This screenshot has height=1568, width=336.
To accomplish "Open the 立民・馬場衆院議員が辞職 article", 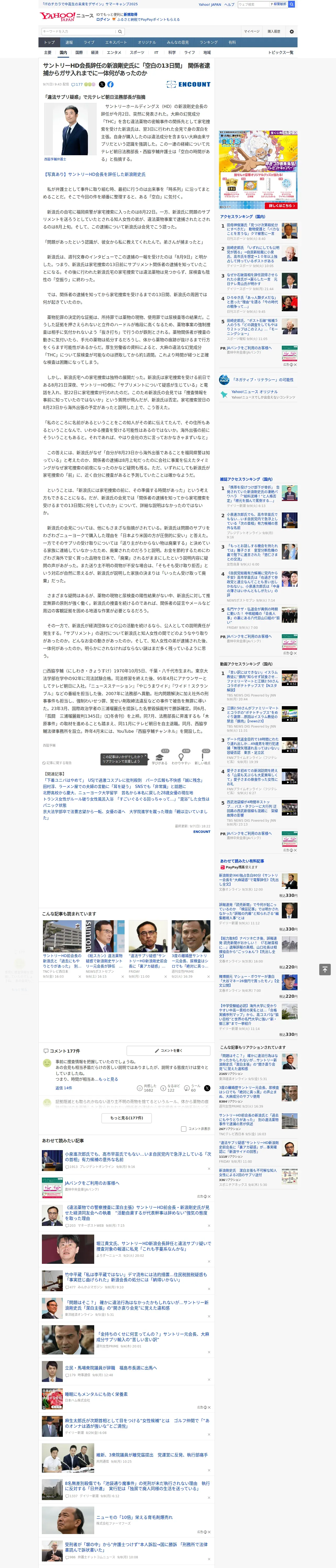I will pyautogui.click(x=111, y=1368).
